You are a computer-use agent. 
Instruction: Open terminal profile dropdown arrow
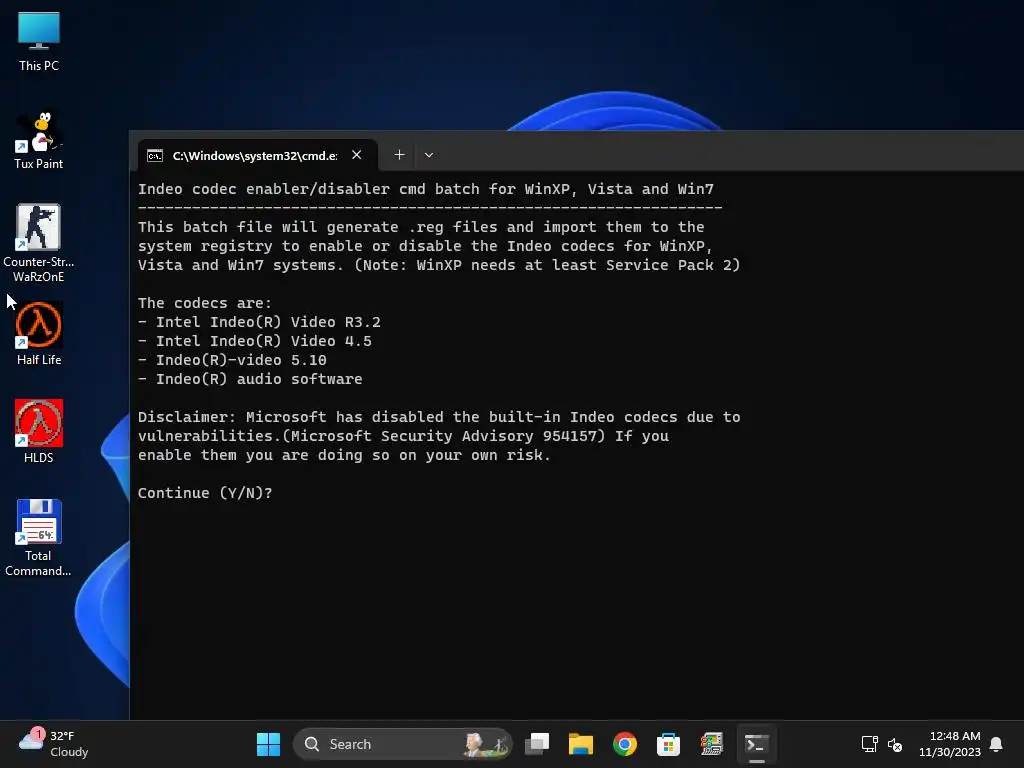pyautogui.click(x=429, y=155)
